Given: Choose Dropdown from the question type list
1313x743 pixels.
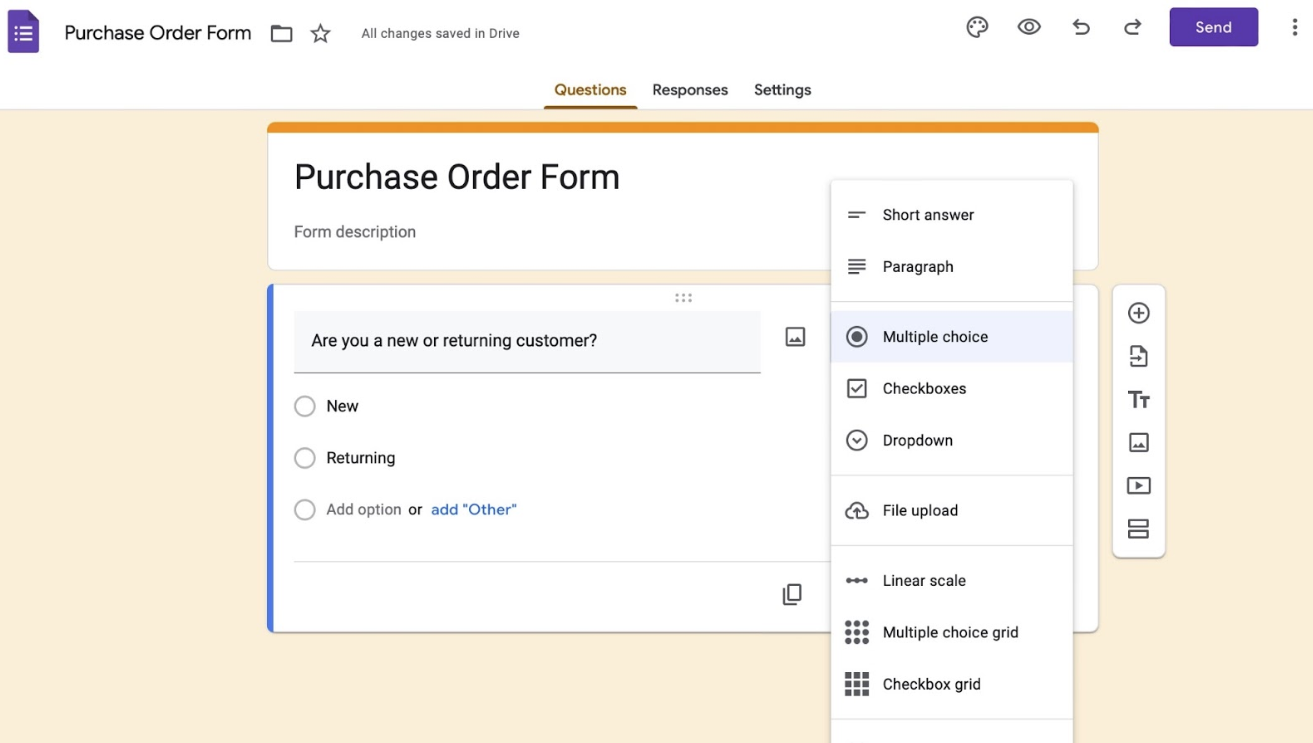Looking at the screenshot, I should (x=917, y=440).
